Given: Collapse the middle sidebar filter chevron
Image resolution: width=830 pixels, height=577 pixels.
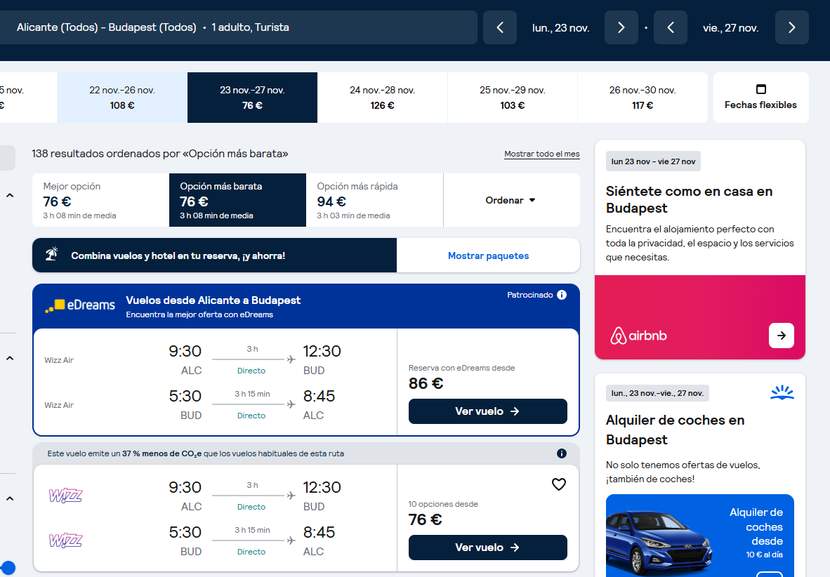Looking at the screenshot, I should coord(10,358).
